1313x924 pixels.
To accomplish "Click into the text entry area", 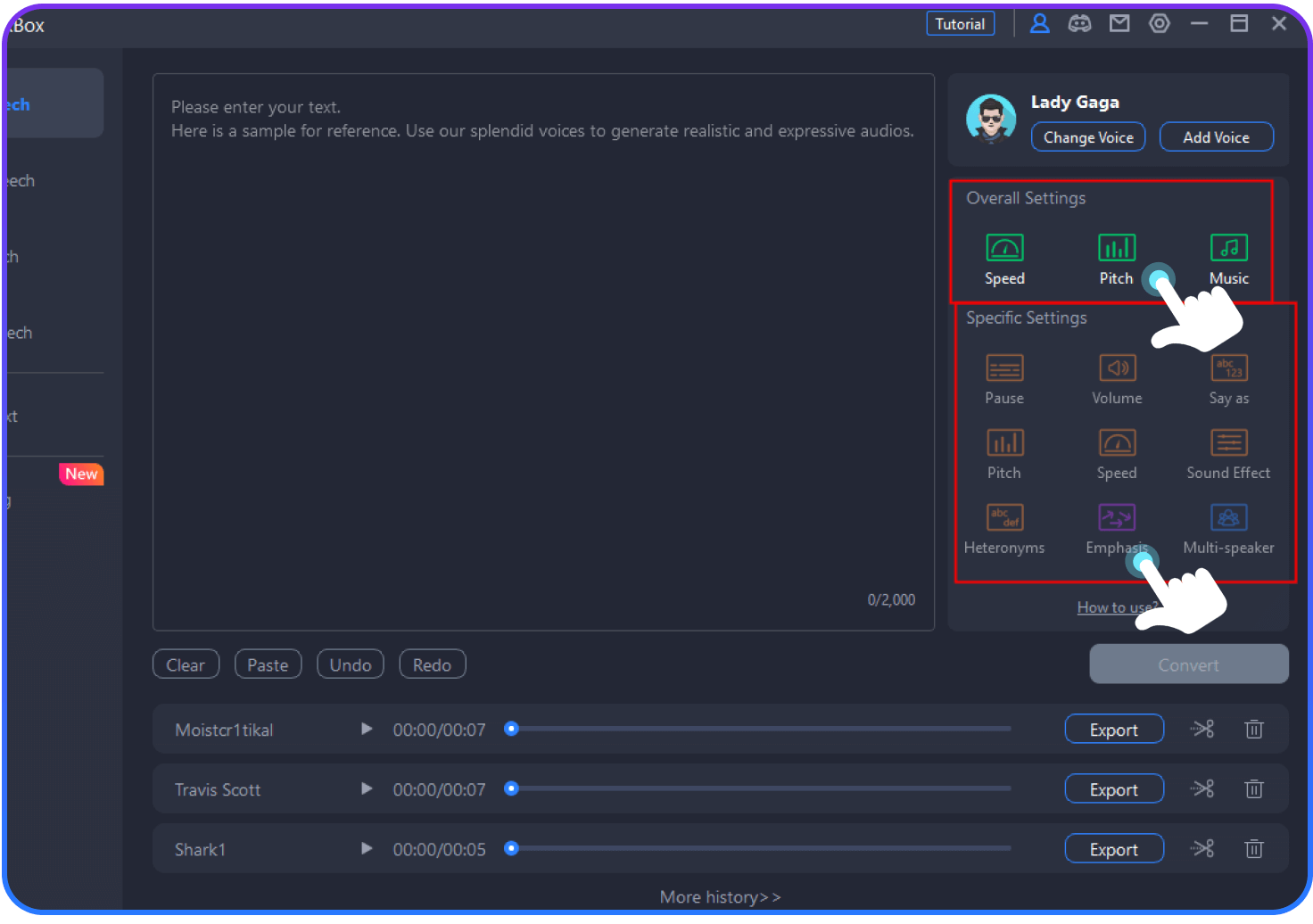I will pos(543,352).
